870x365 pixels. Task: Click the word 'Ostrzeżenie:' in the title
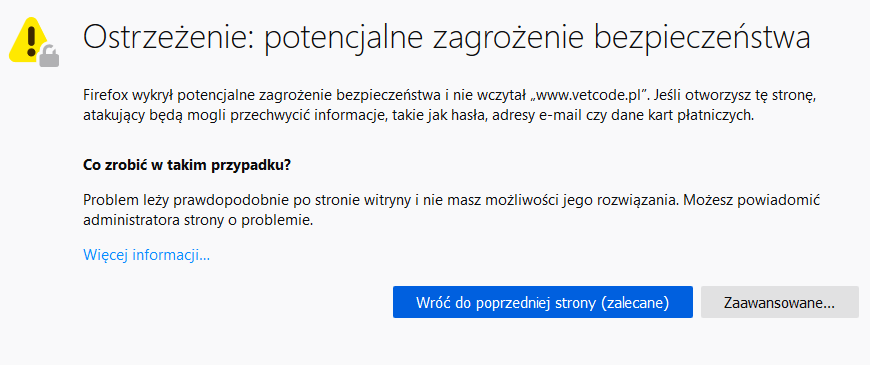pos(168,39)
